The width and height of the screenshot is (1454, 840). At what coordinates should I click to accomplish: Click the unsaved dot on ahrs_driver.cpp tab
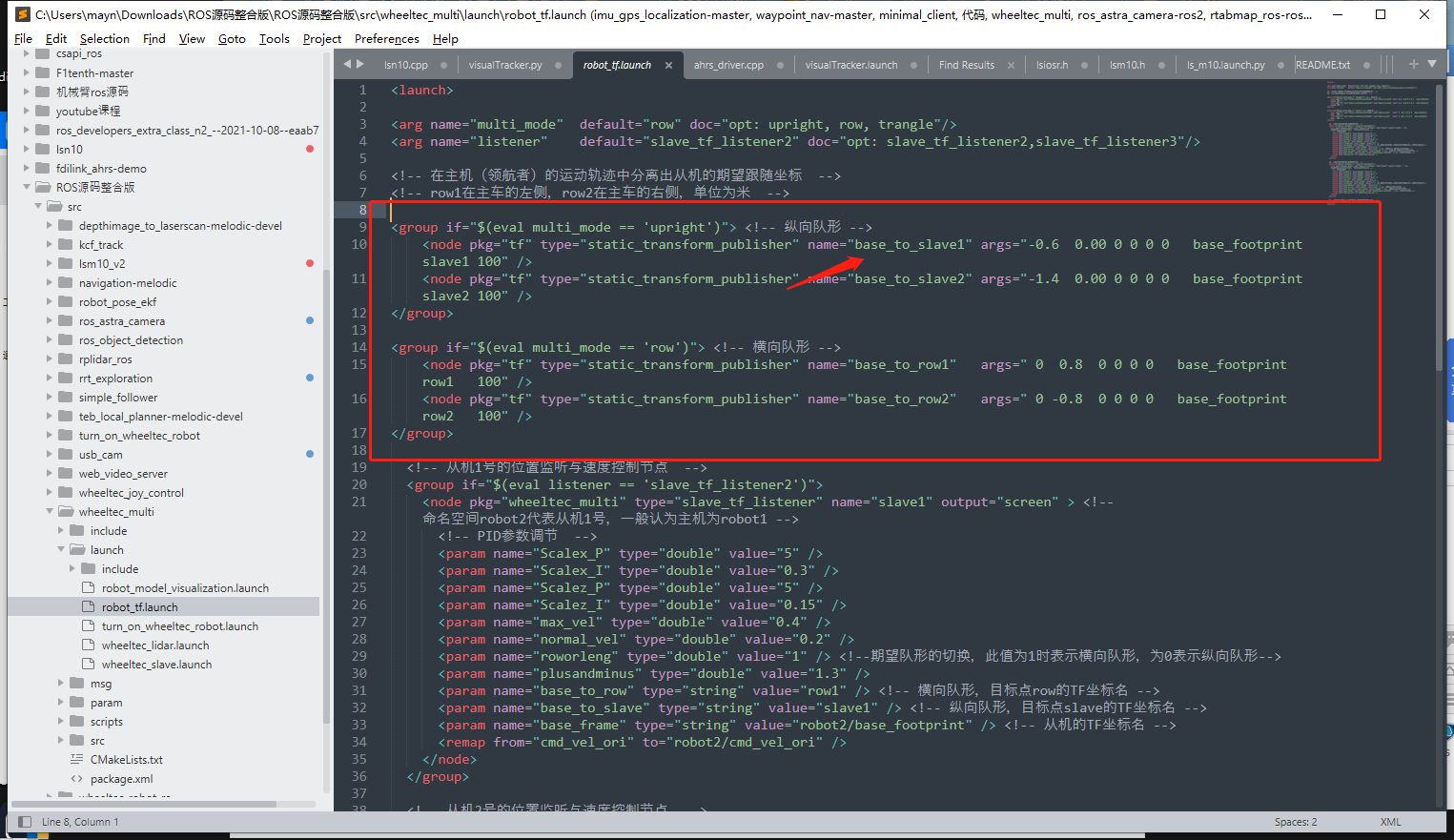coord(781,65)
